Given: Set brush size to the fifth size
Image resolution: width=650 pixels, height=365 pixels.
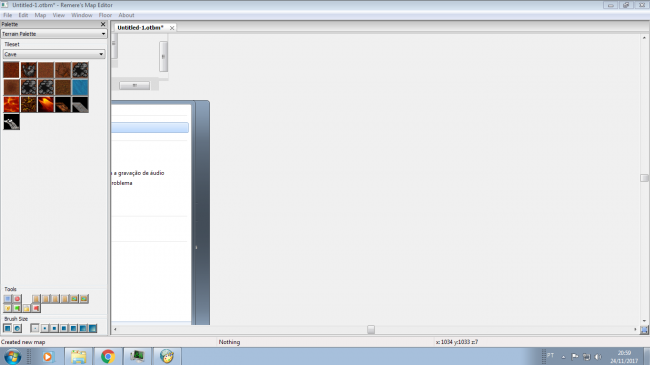Looking at the screenshot, I should (73, 328).
